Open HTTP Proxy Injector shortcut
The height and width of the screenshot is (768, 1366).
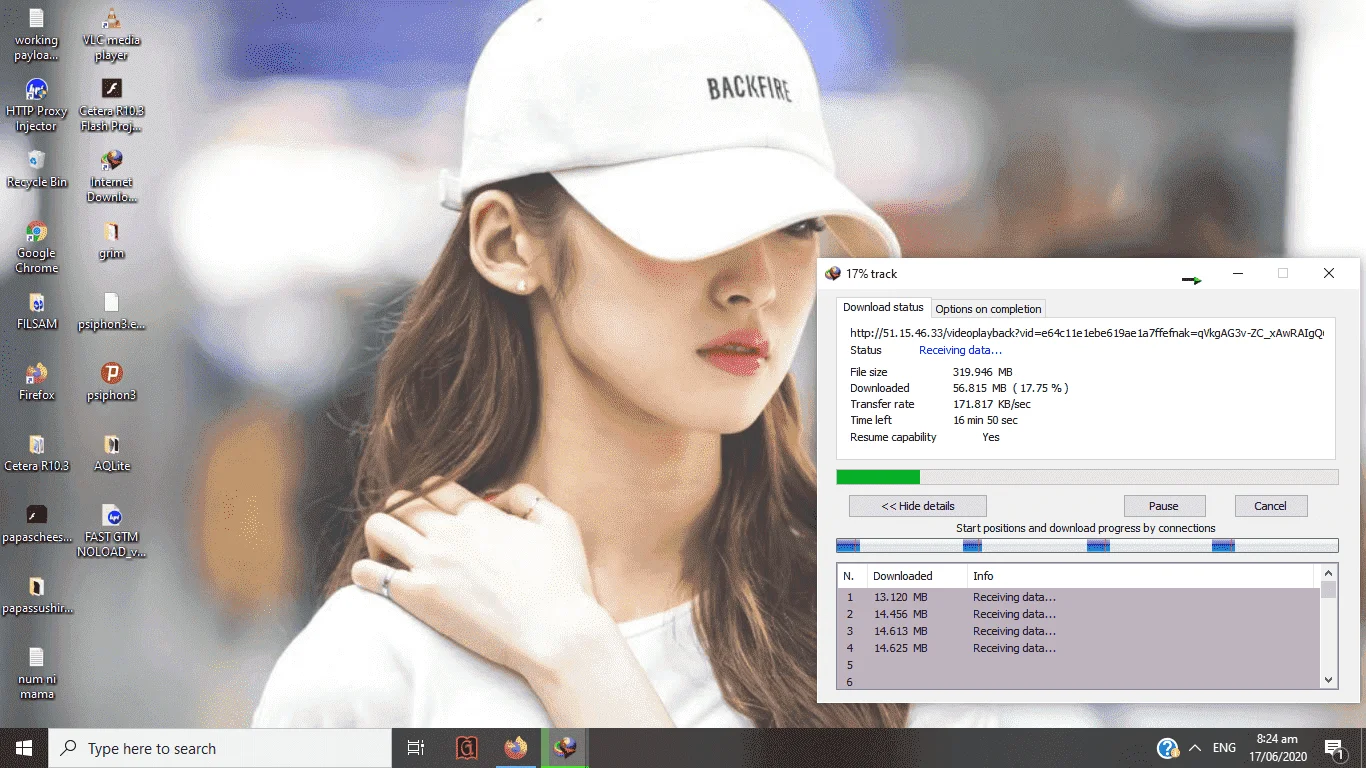coord(36,105)
